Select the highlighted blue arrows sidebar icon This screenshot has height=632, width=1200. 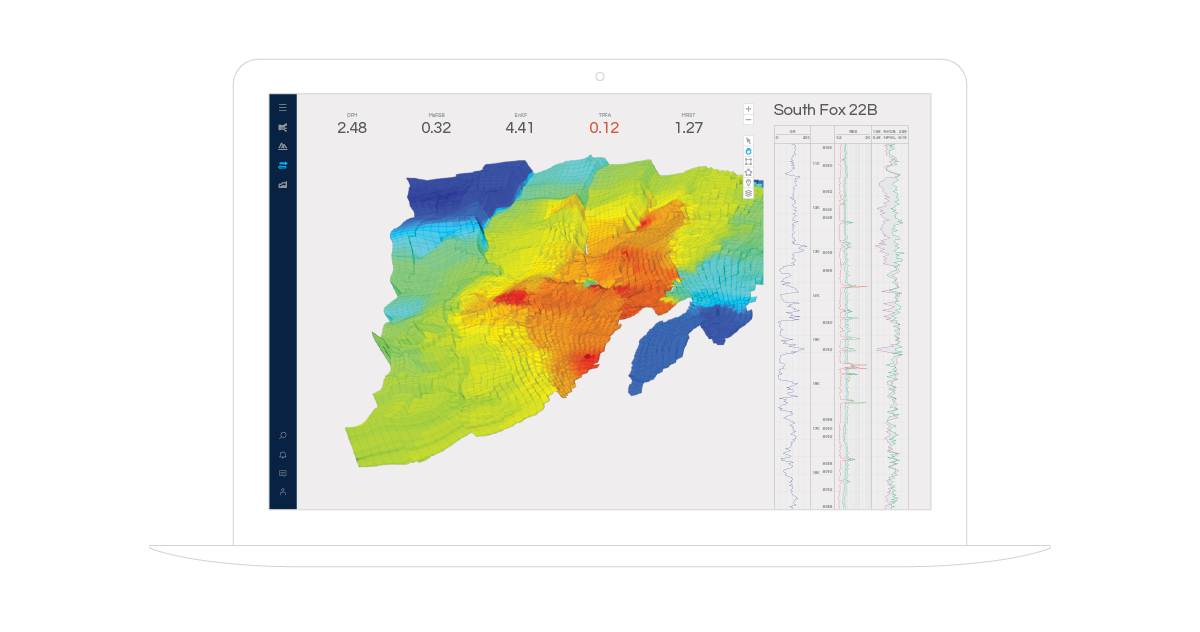(283, 166)
